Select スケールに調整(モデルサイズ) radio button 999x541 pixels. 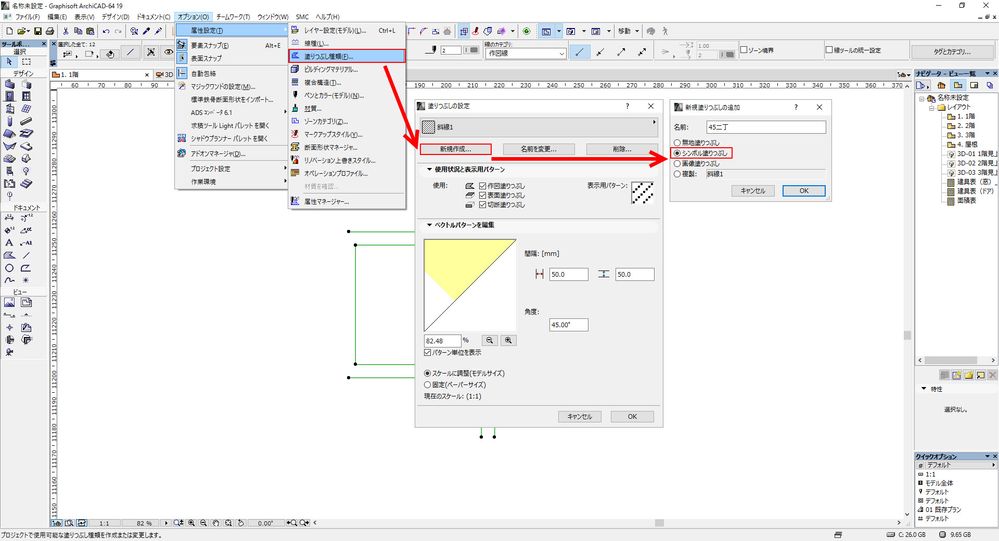428,373
